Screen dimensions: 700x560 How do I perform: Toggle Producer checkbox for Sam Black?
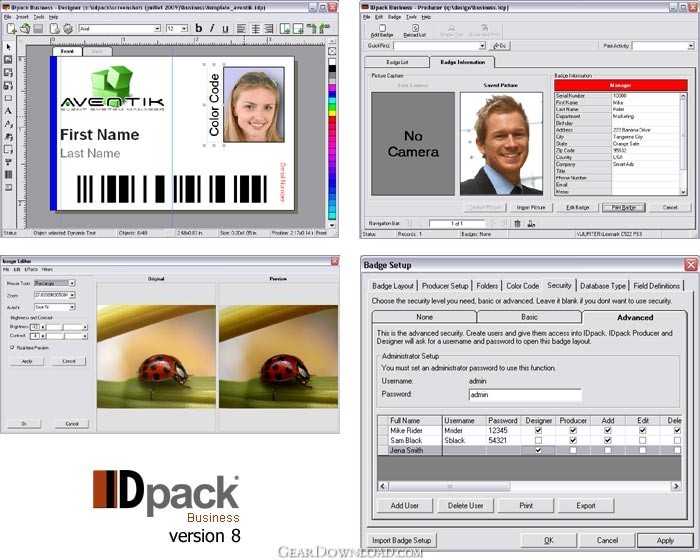click(573, 440)
